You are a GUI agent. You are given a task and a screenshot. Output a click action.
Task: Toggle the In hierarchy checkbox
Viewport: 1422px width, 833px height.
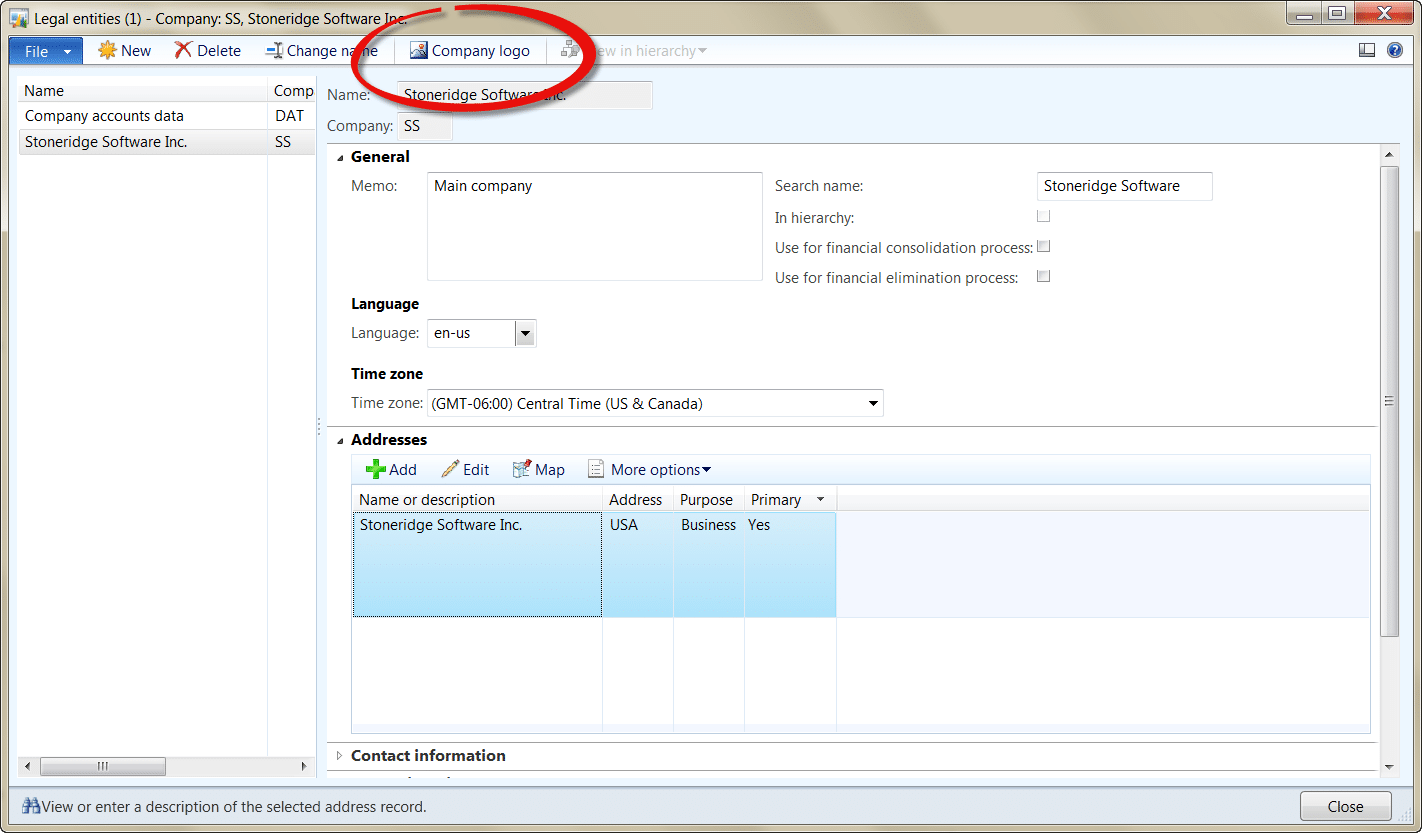[x=1043, y=216]
